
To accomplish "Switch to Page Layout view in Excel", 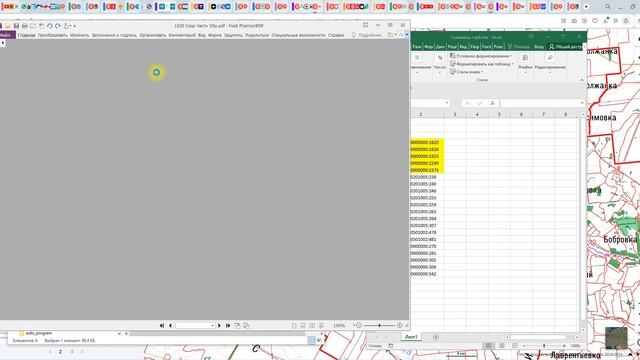I will [x=502, y=346].
